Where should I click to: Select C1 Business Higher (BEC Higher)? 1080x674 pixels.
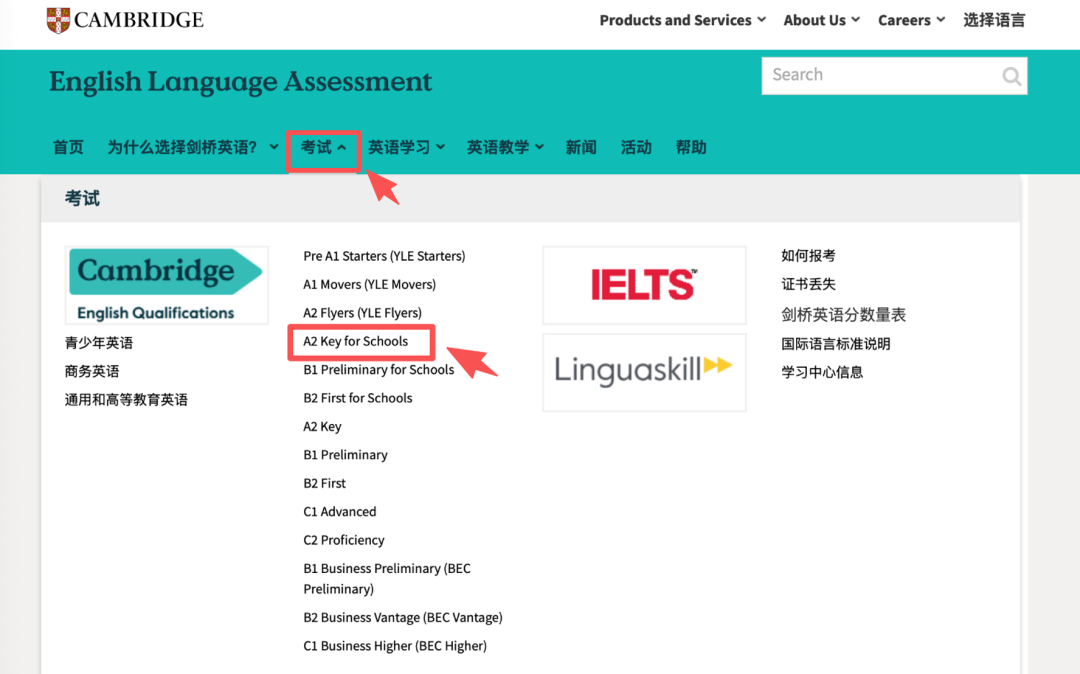[x=395, y=646]
